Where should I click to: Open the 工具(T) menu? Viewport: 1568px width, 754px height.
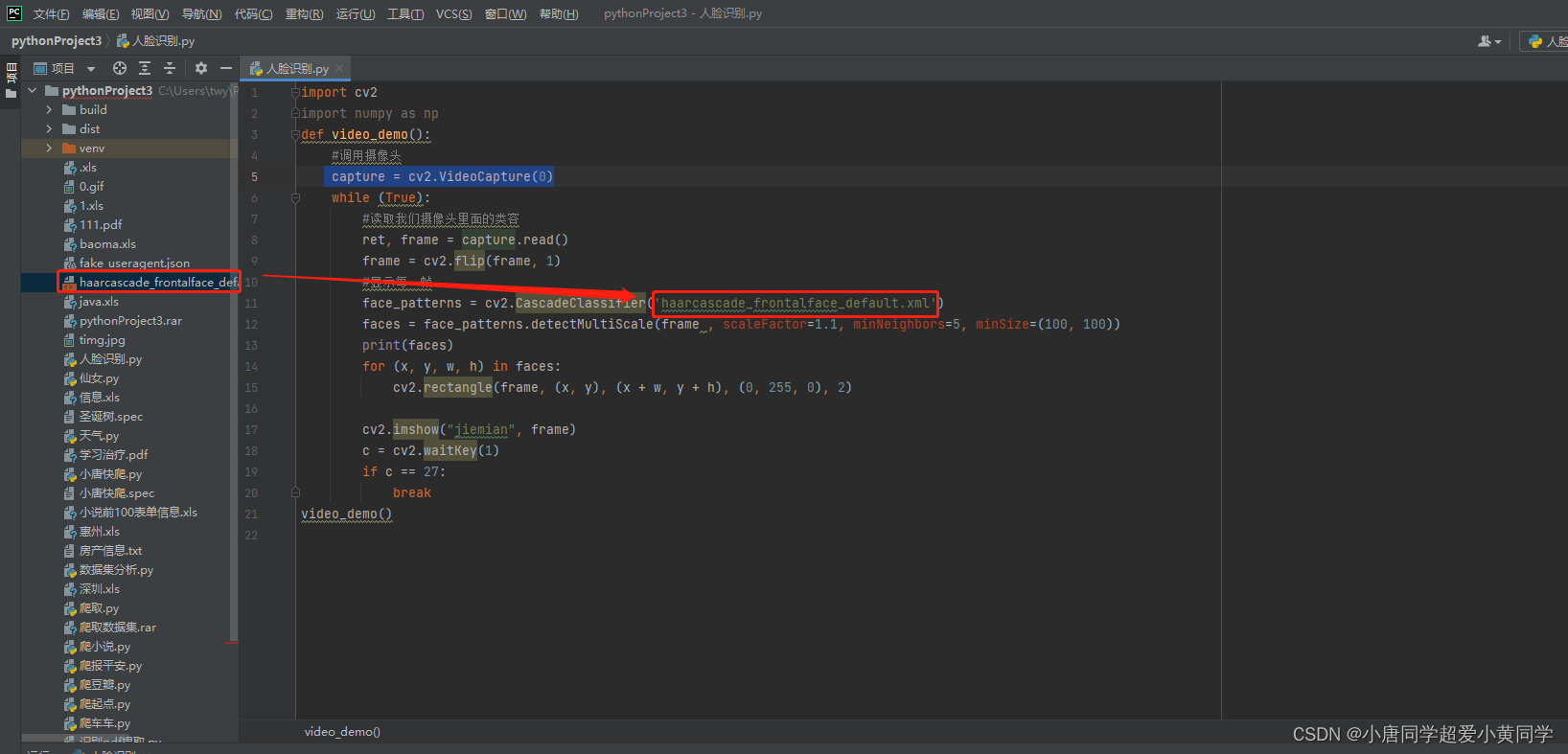(405, 13)
